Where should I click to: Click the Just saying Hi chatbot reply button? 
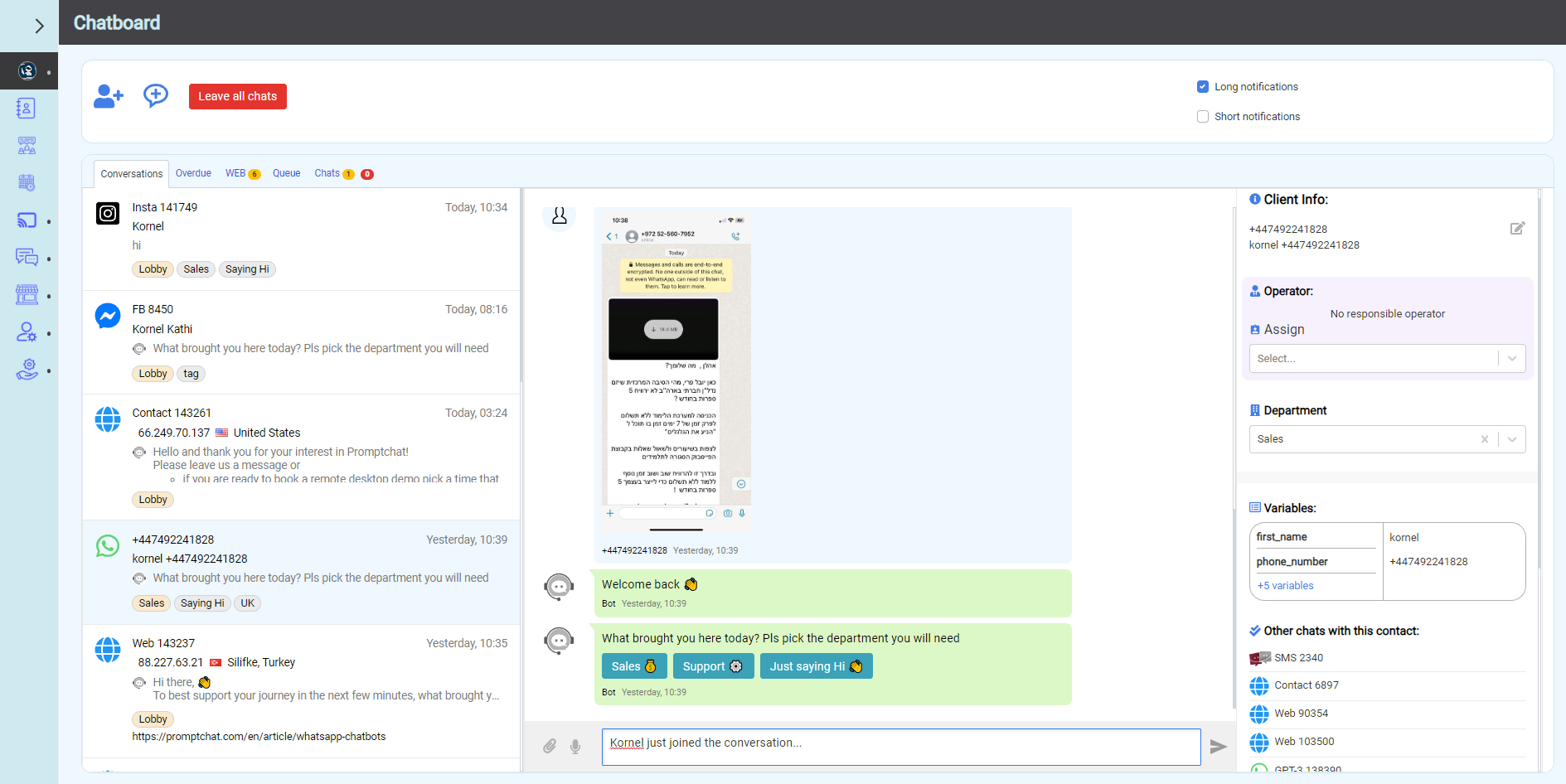point(816,665)
